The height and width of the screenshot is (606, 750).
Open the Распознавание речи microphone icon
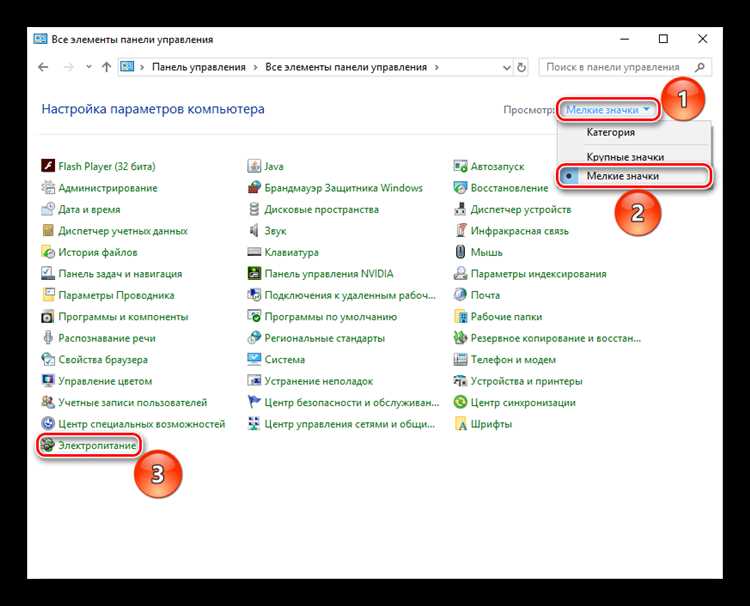pos(48,338)
